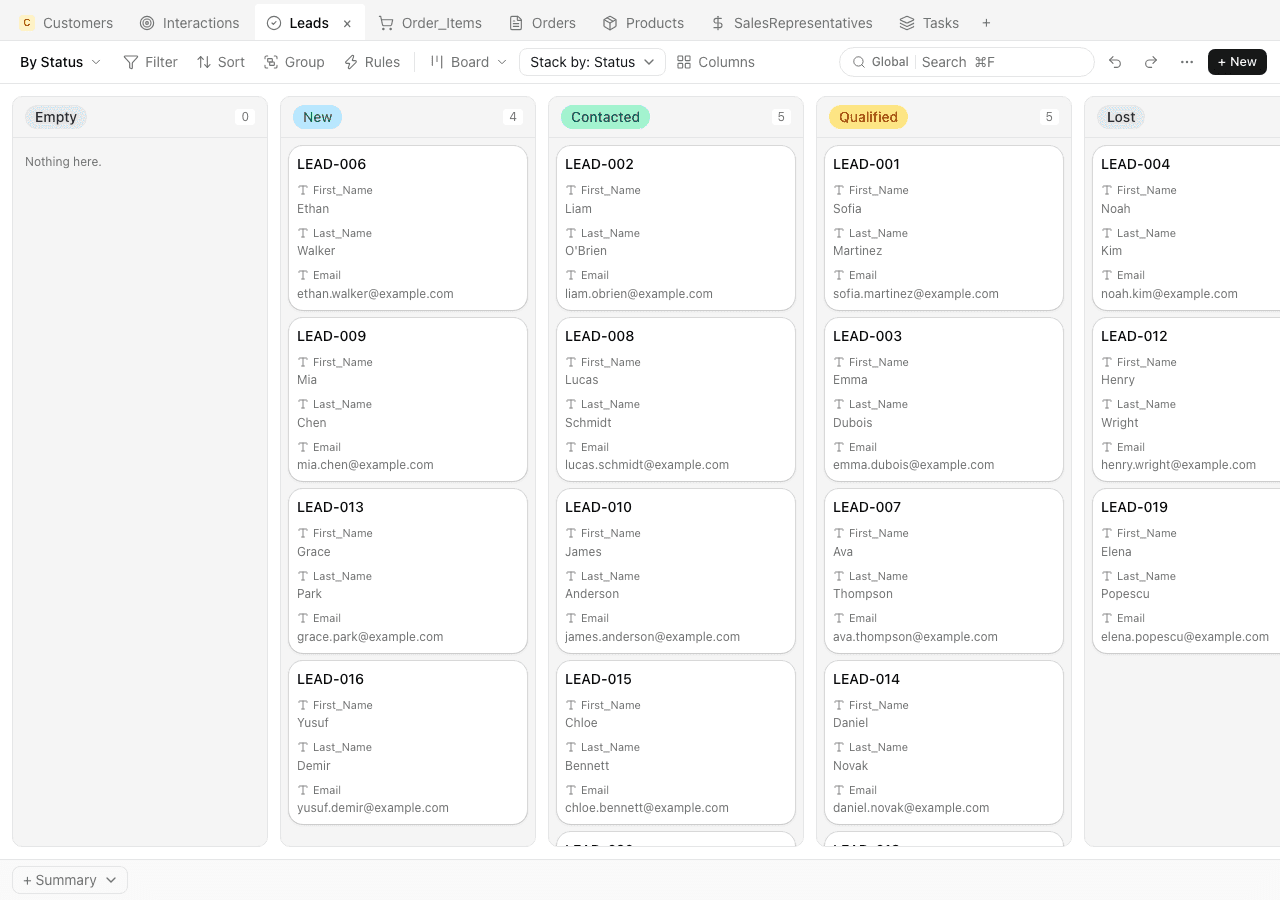1280x900 pixels.
Task: Click email mia.chen@example.com
Action: 365,465
